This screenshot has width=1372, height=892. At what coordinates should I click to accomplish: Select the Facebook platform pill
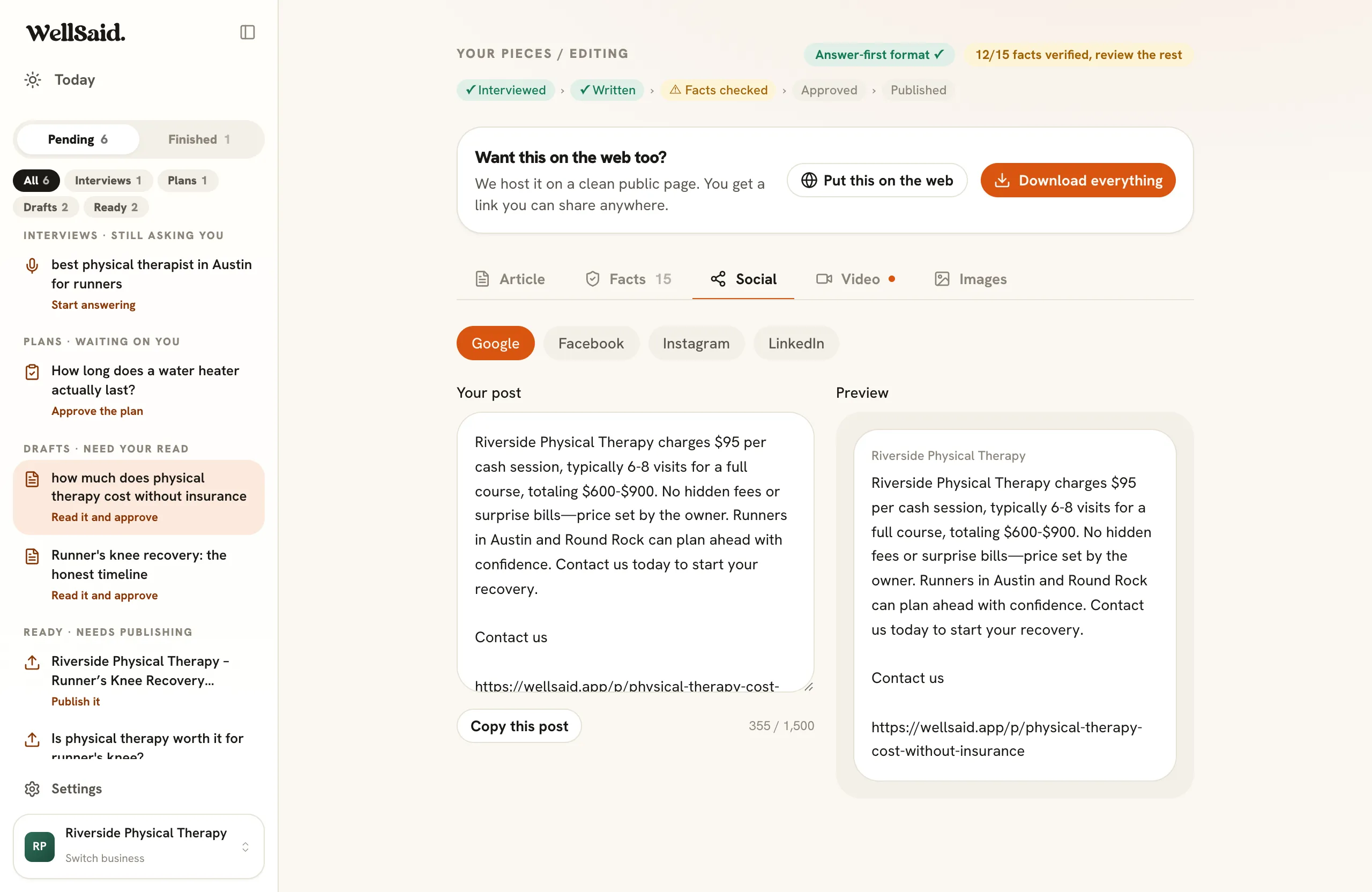(x=591, y=343)
